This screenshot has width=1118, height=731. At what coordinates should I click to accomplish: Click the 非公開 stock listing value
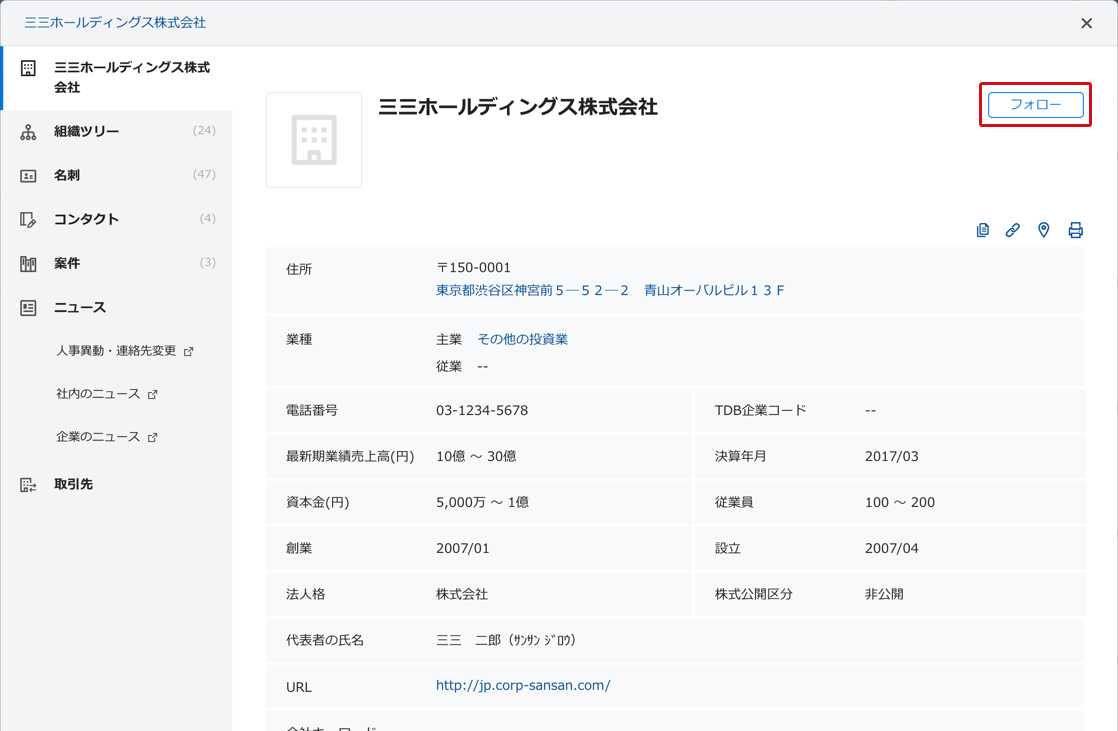[884, 594]
